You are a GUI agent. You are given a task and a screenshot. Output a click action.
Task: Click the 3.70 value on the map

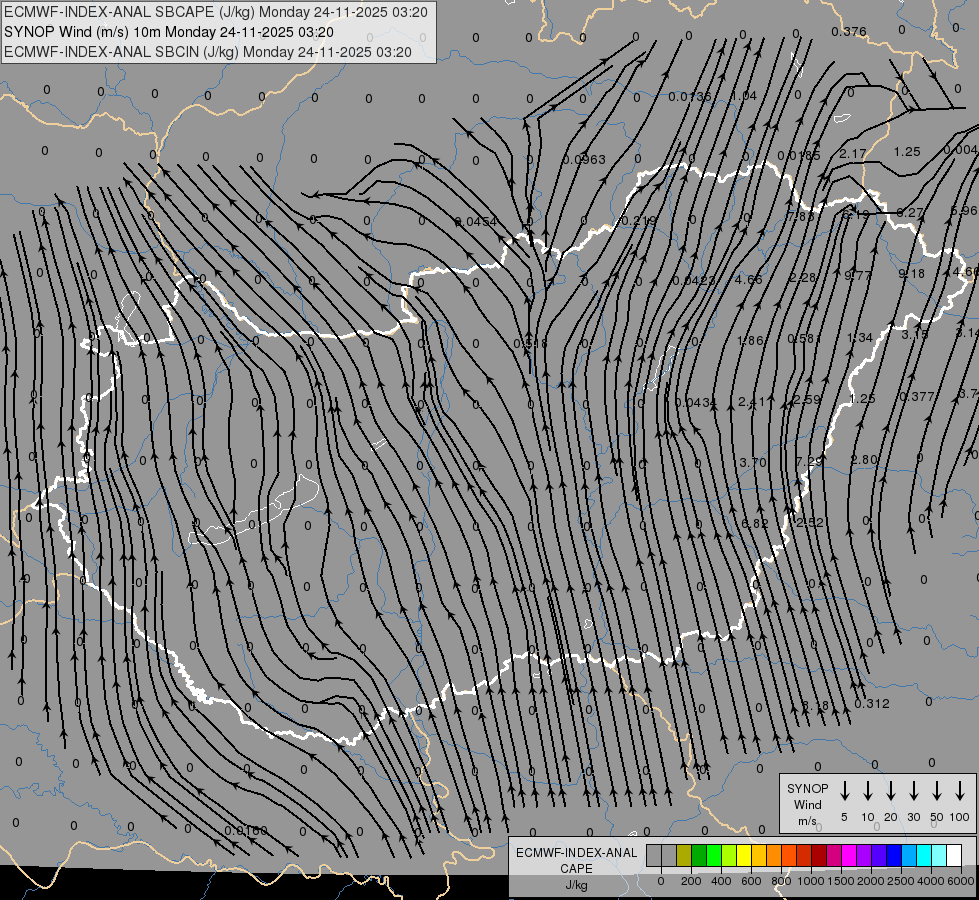click(x=752, y=463)
